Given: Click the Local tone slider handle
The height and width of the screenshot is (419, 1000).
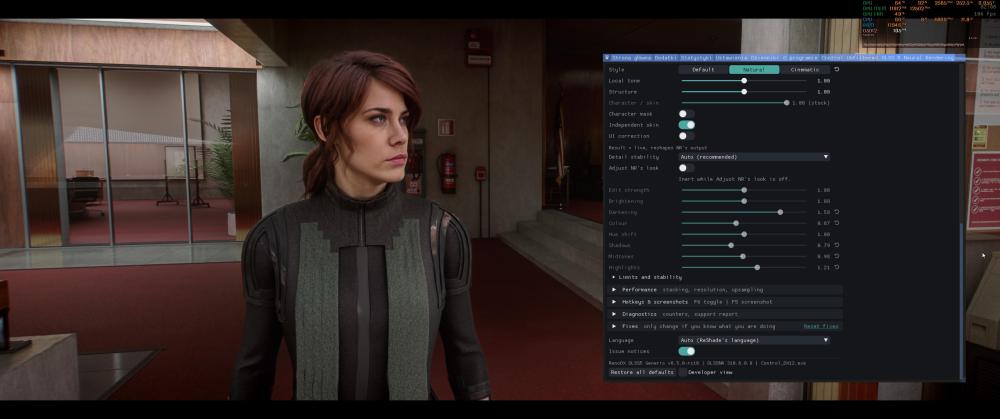Looking at the screenshot, I should click(x=744, y=81).
